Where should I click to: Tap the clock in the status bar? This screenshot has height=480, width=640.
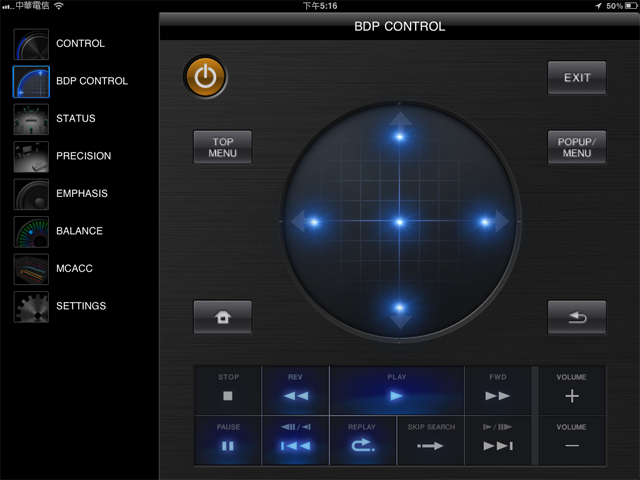pyautogui.click(x=320, y=6)
